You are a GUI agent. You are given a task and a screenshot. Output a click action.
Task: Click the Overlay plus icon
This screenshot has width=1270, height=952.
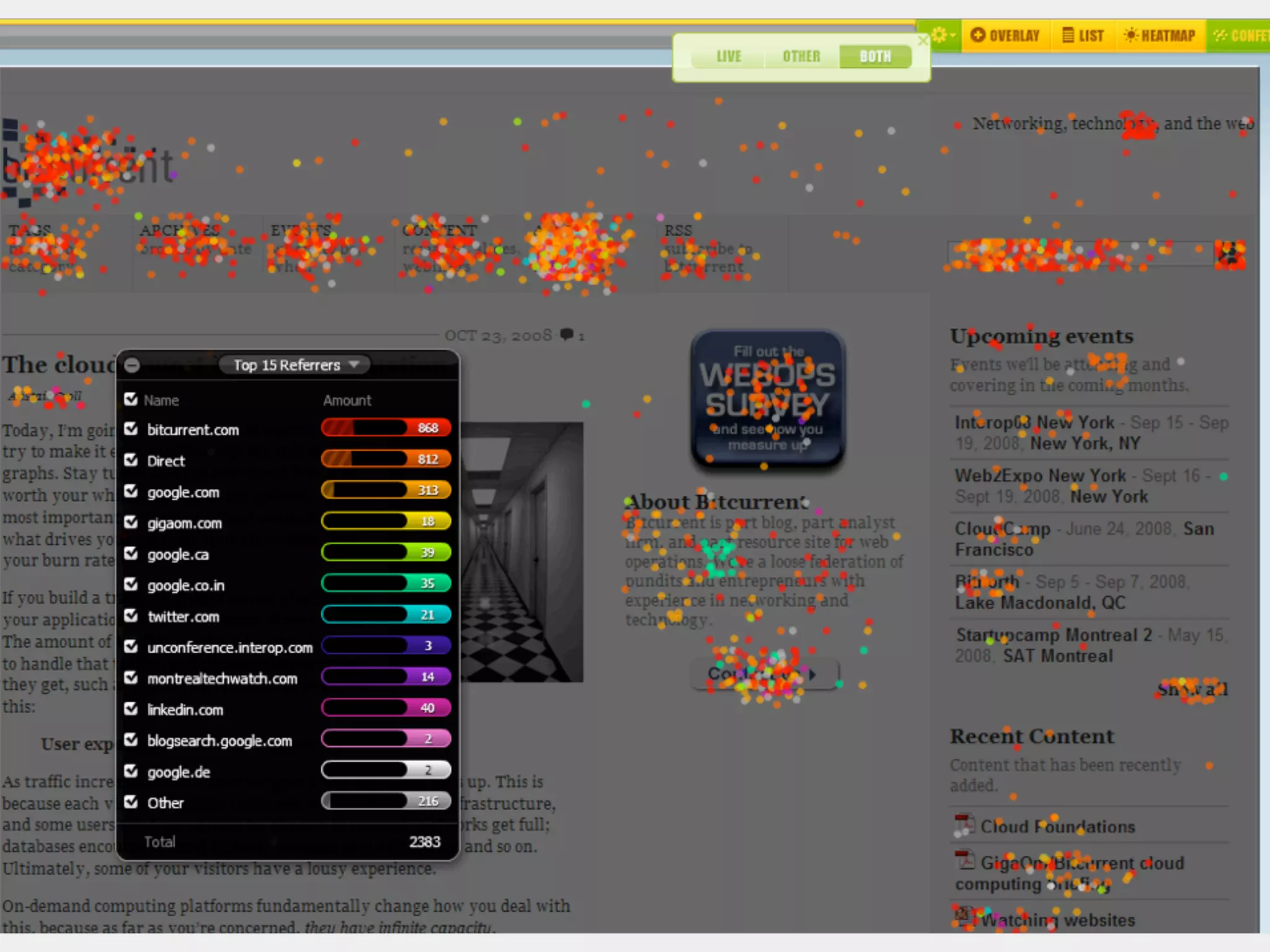pos(978,35)
